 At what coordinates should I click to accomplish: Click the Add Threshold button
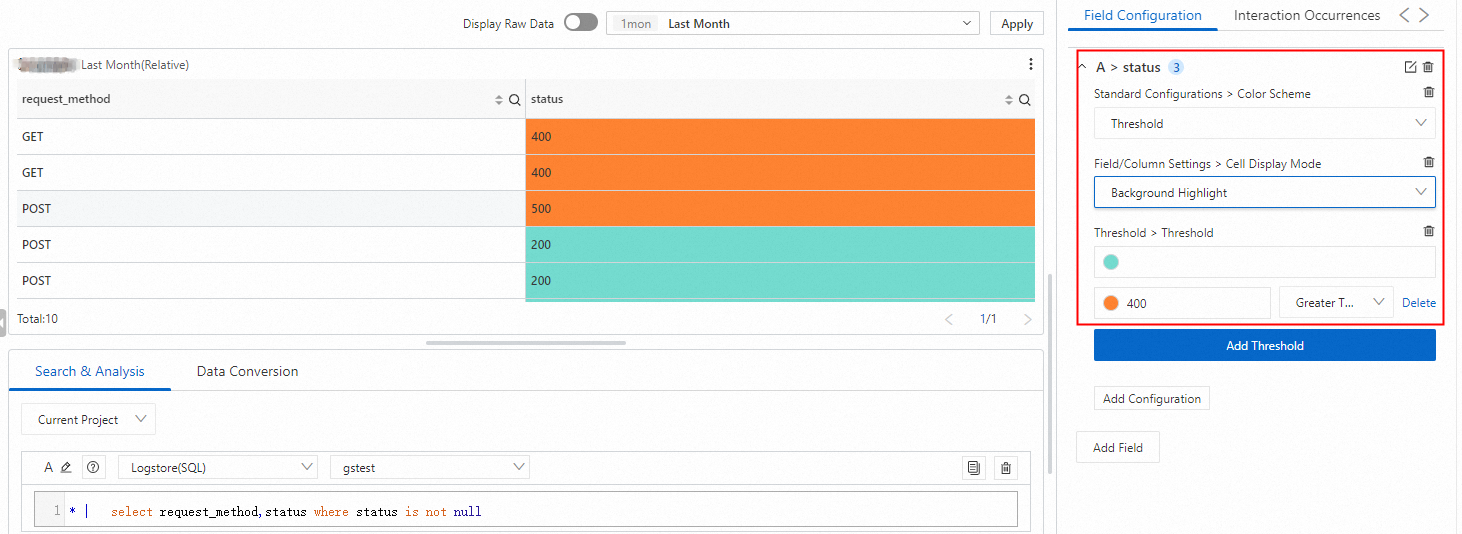[x=1264, y=346]
